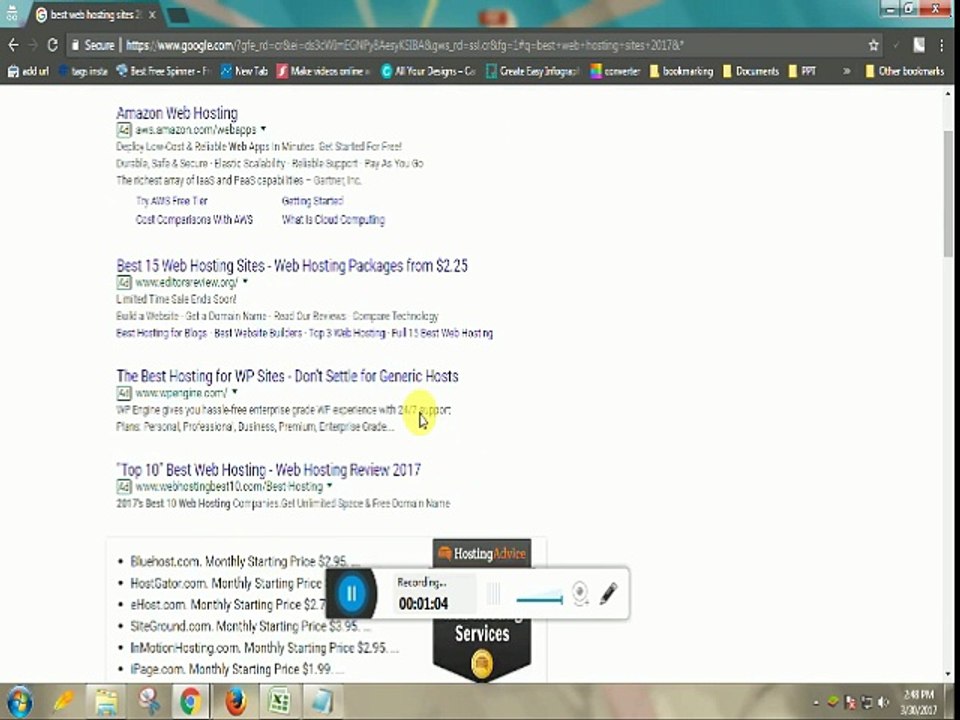Launch Firefox from the taskbar
The width and height of the screenshot is (960, 720).
[x=235, y=702]
